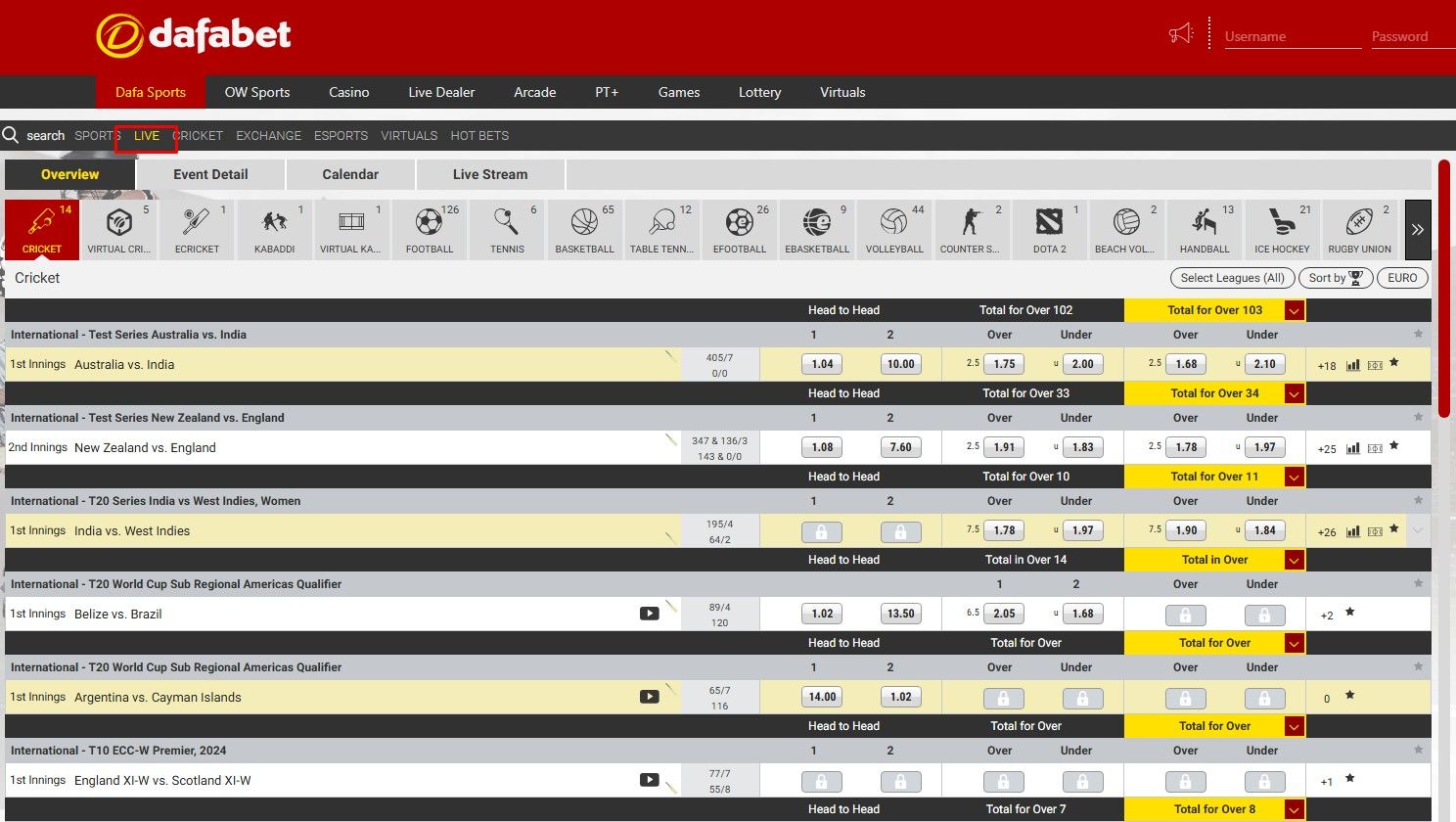
Task: Click the Username input field
Action: 1292,36
